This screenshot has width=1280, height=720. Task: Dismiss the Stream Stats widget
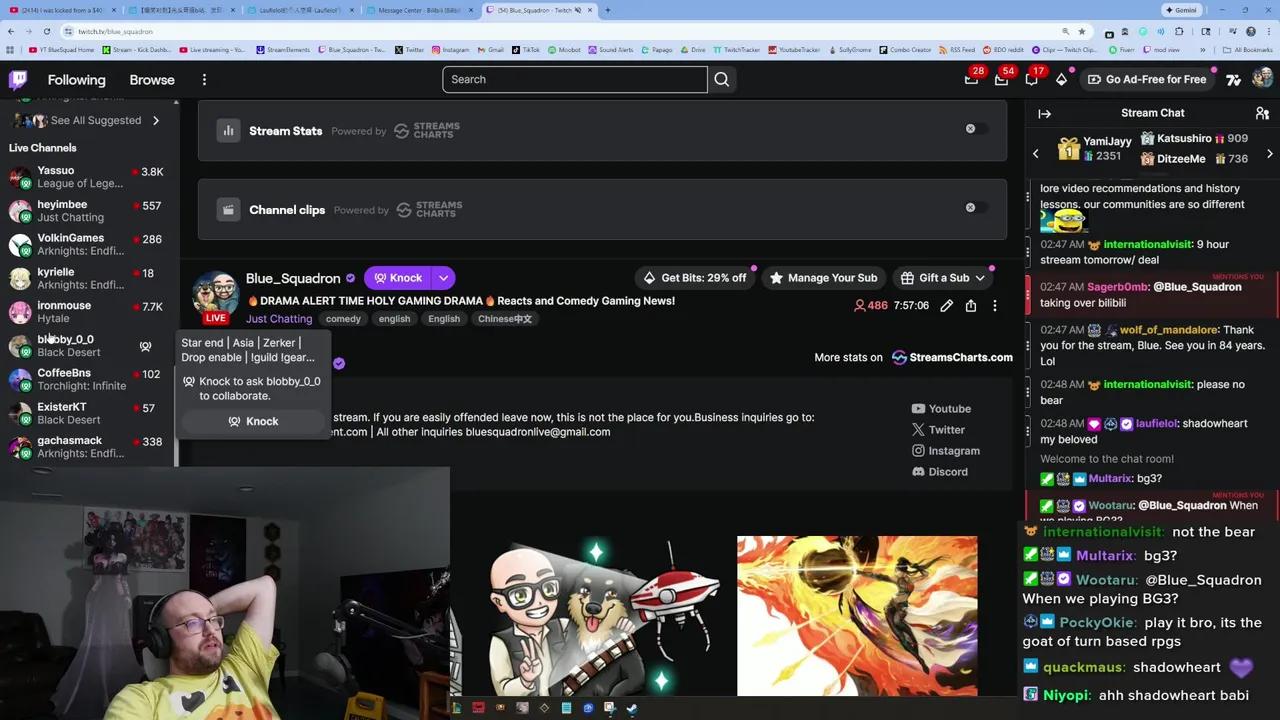pyautogui.click(x=970, y=128)
